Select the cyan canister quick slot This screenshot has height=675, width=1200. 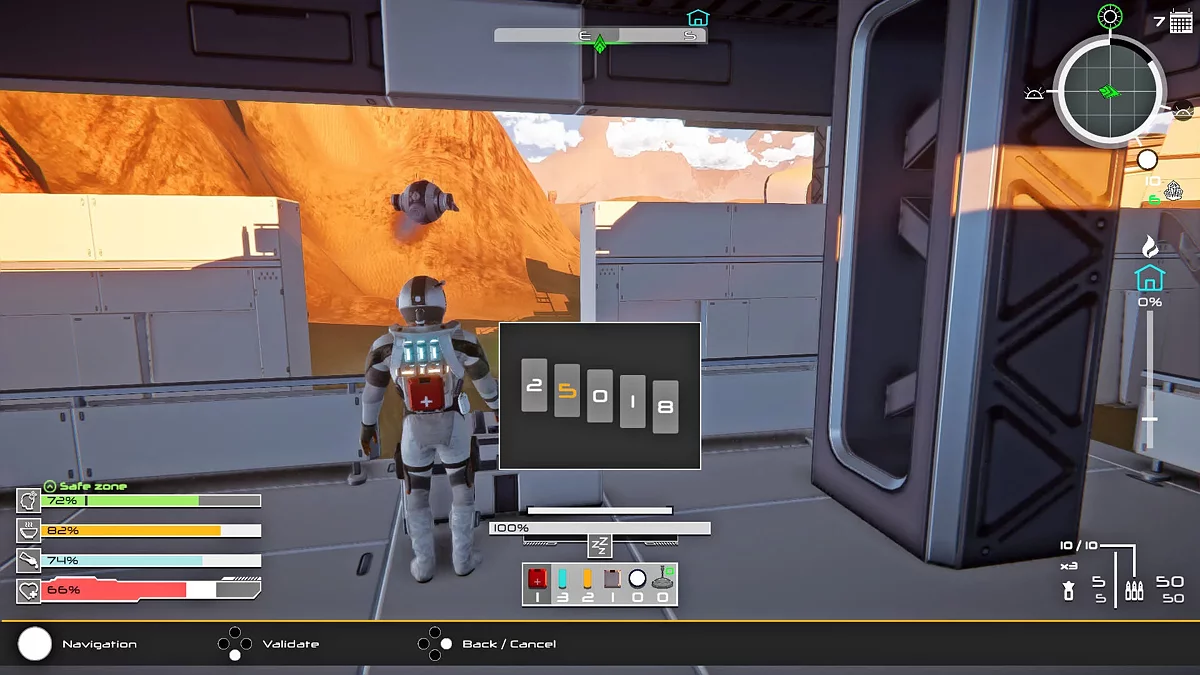point(562,578)
